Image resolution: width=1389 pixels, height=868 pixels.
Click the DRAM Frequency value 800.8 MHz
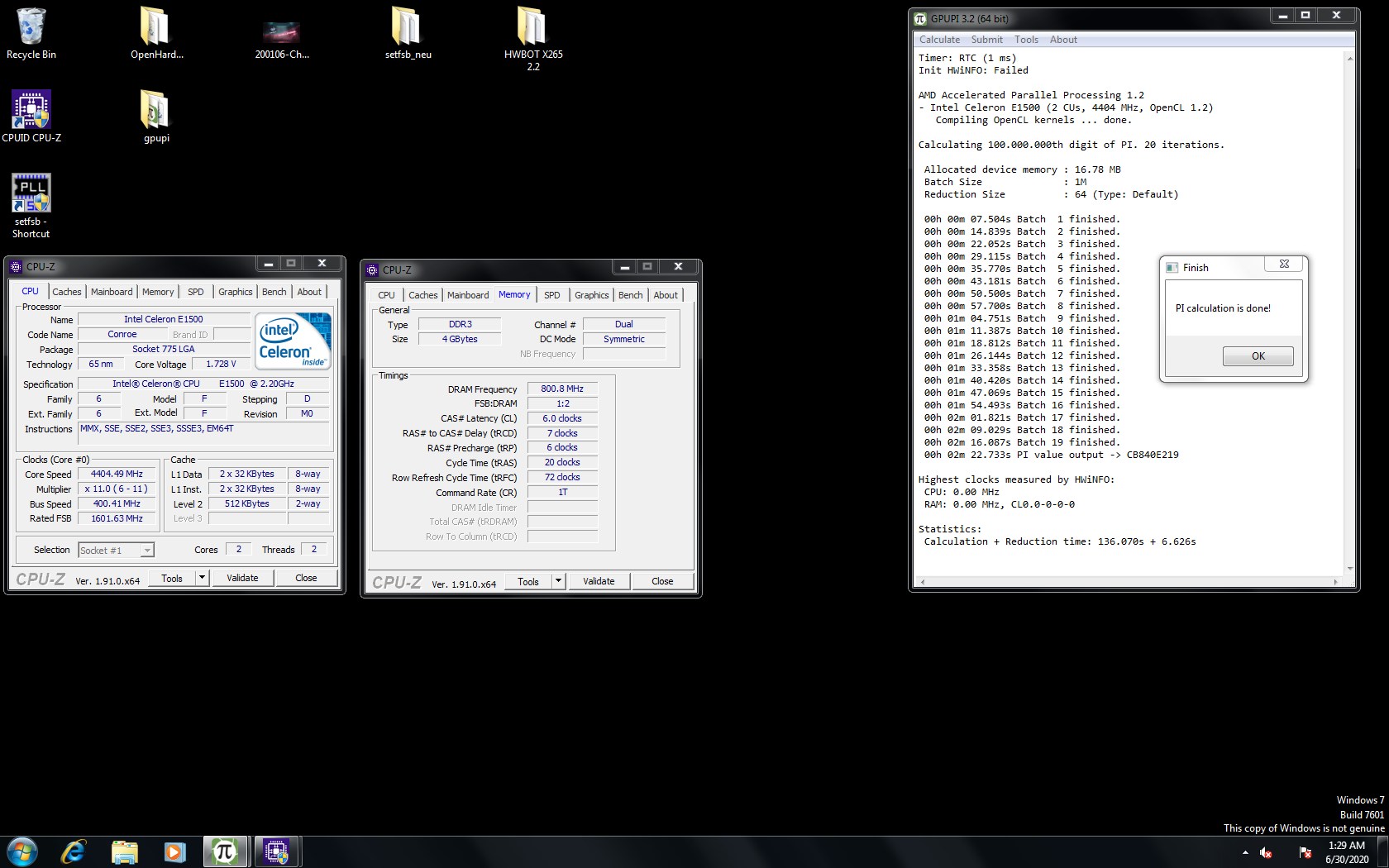pyautogui.click(x=562, y=389)
